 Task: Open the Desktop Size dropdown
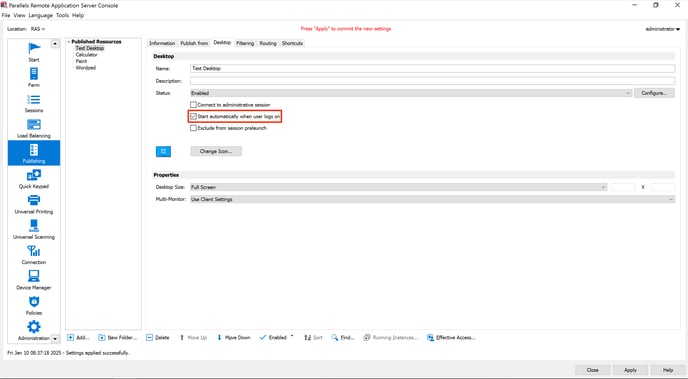coord(398,187)
